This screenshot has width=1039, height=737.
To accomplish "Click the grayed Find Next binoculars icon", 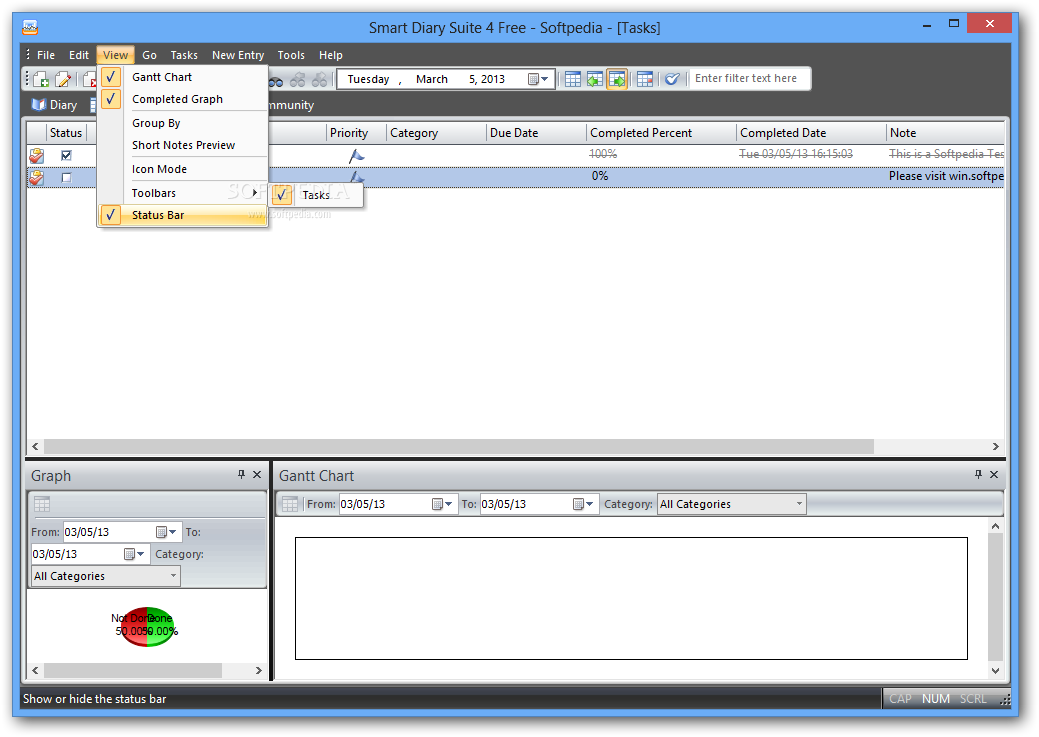I will click(x=298, y=80).
